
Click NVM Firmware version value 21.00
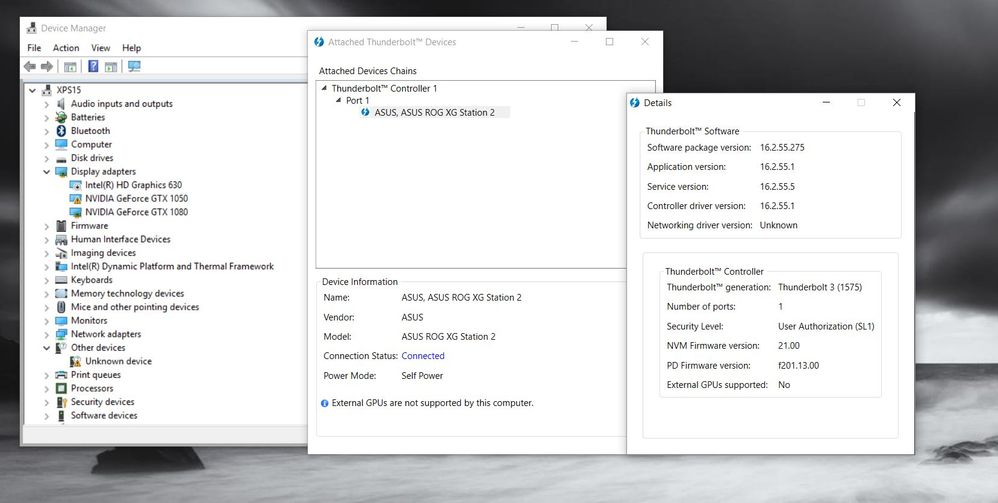pyautogui.click(x=789, y=346)
